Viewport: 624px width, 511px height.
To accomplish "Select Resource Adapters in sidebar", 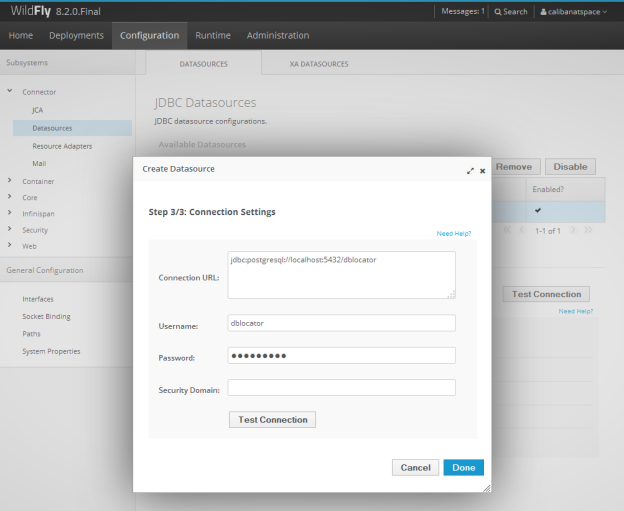I will tap(62, 146).
